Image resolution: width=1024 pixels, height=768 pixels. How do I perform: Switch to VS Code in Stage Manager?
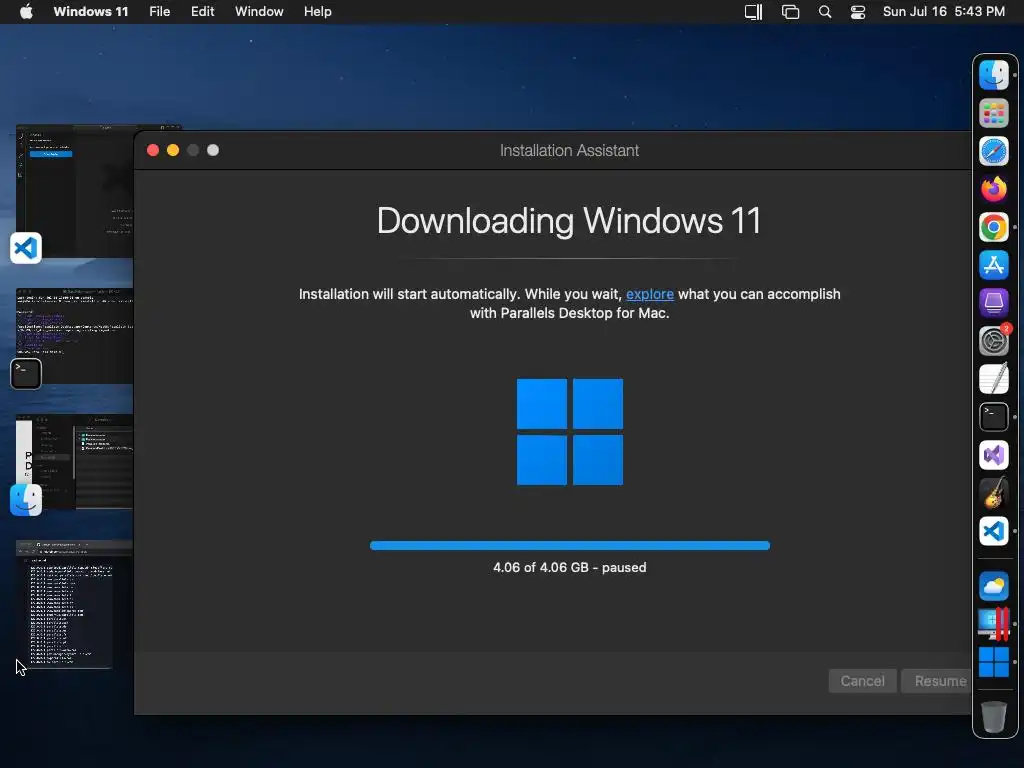pos(25,248)
